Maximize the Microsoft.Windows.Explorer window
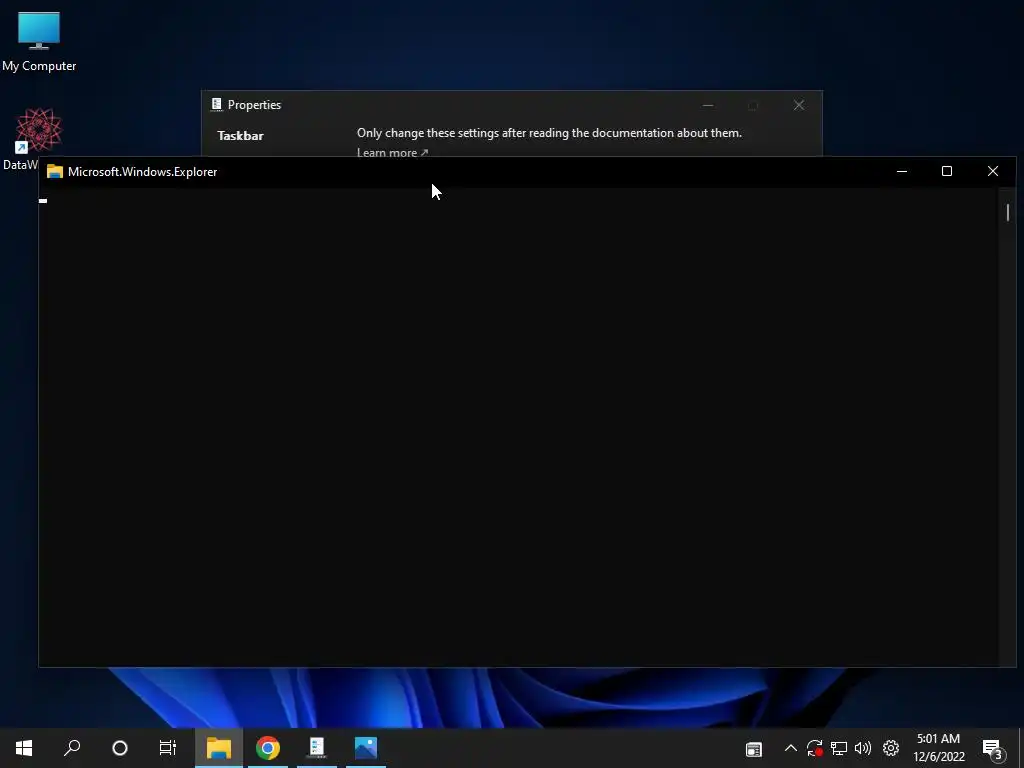Screen dimensions: 1024x768 (x=947, y=171)
